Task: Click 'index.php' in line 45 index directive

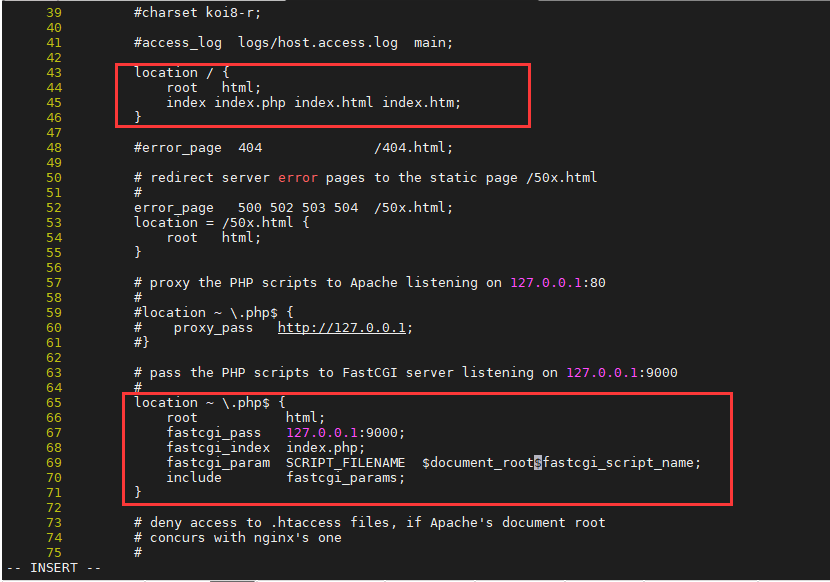Action: [250, 103]
